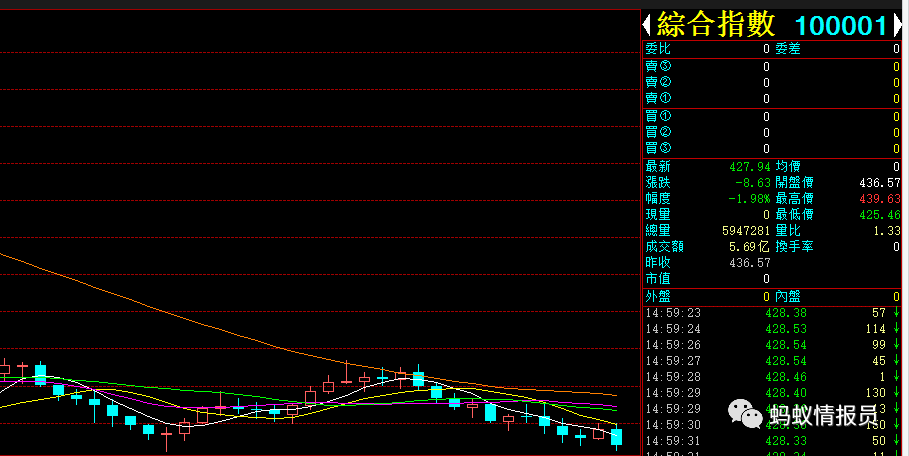Select the 買③ bid row label
The image size is (909, 456).
click(x=658, y=148)
